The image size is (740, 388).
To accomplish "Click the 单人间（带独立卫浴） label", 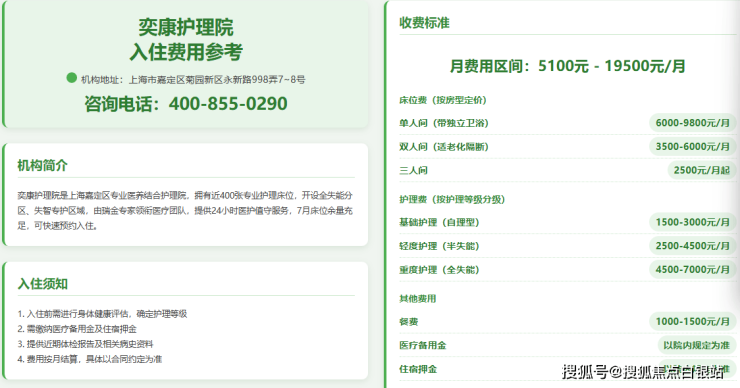I will pos(444,123).
